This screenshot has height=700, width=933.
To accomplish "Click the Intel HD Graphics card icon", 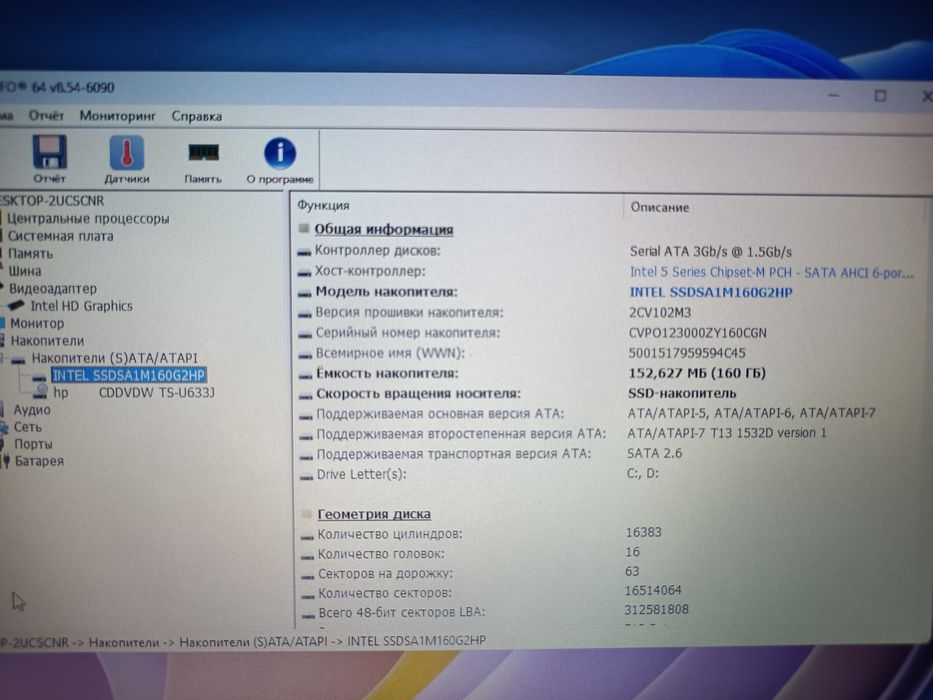I will (x=16, y=305).
